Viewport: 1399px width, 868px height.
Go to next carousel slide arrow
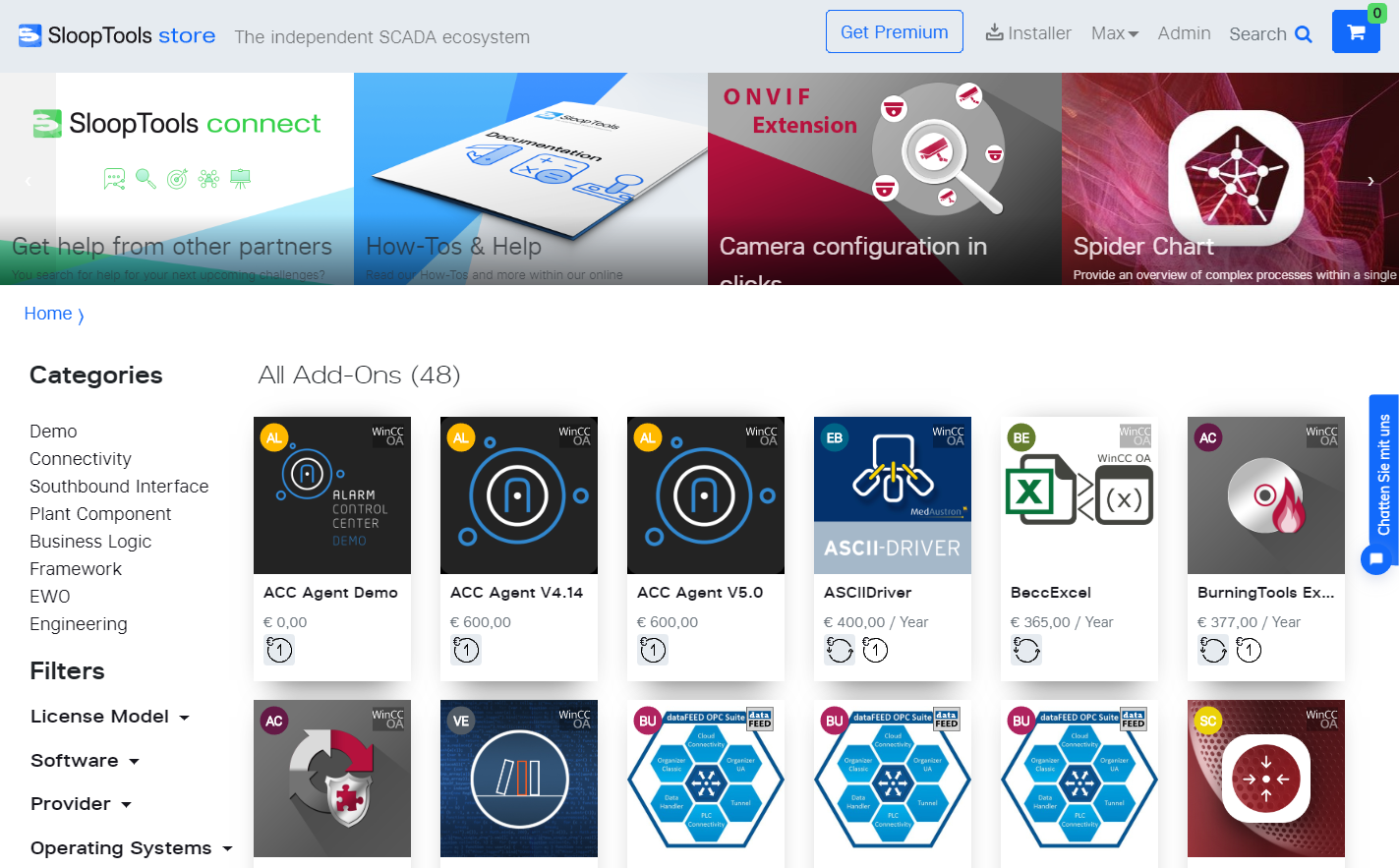point(1370,181)
